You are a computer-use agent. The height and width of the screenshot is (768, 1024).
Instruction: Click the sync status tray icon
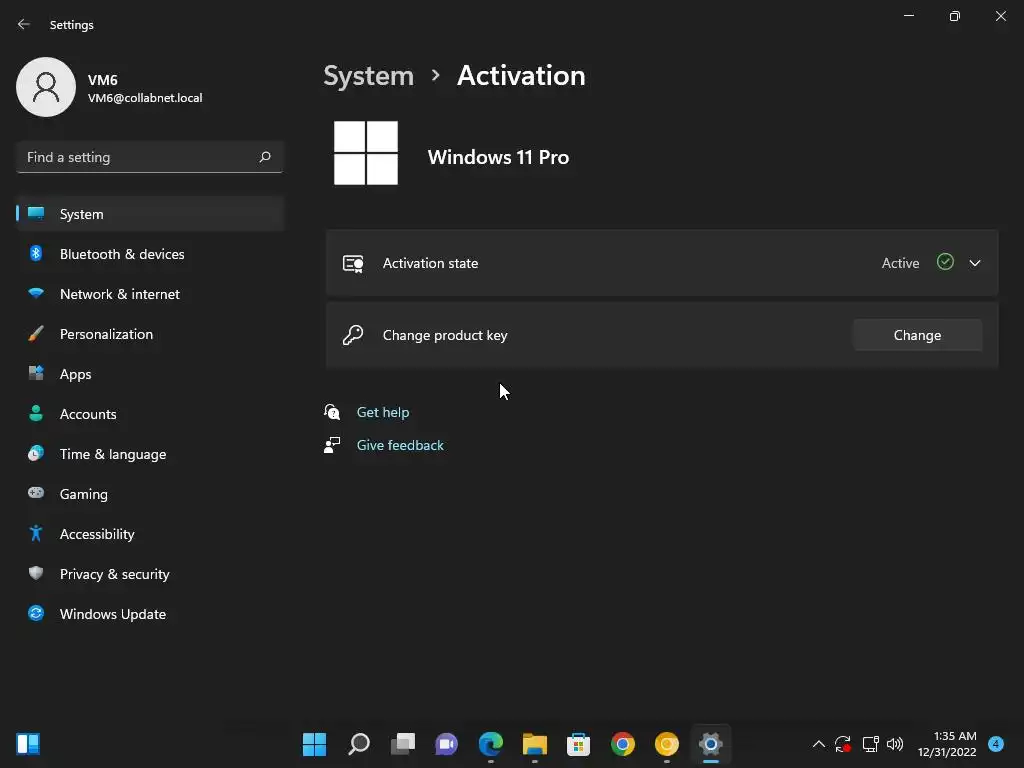pyautogui.click(x=842, y=744)
